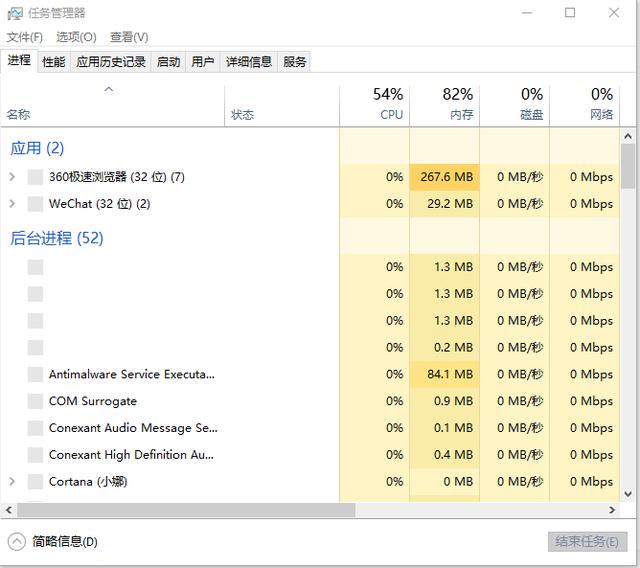
Task: Click the horizontal scrollbar left arrow
Action: coord(9,510)
